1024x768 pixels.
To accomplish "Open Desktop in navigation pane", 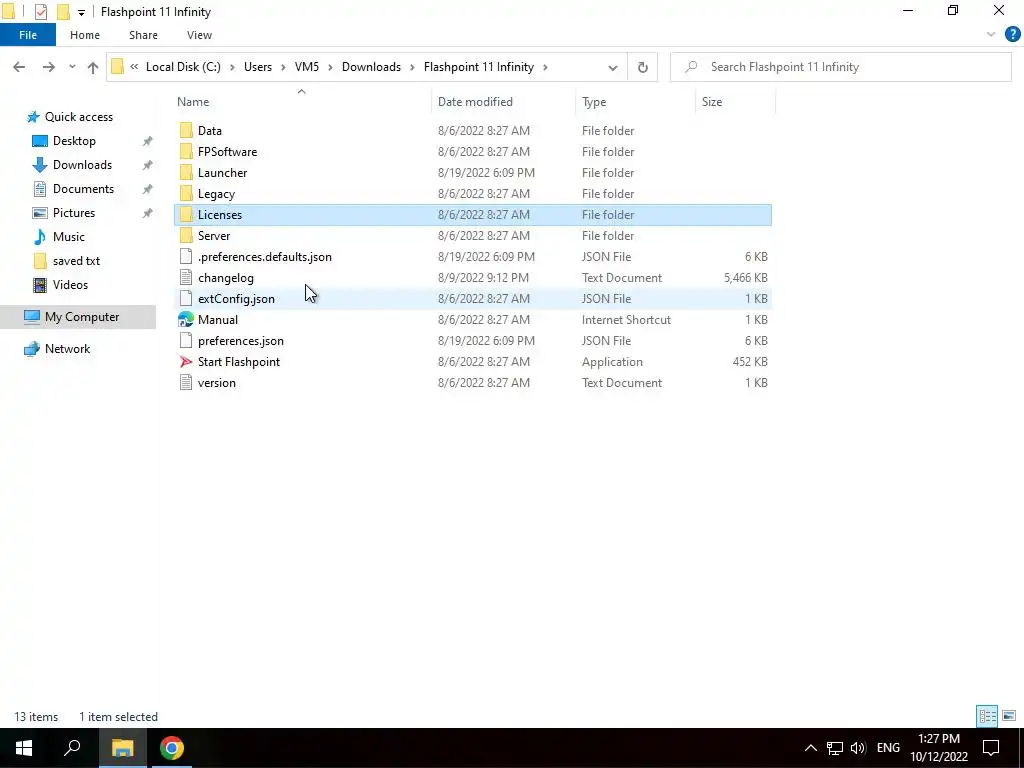I will tap(74, 141).
